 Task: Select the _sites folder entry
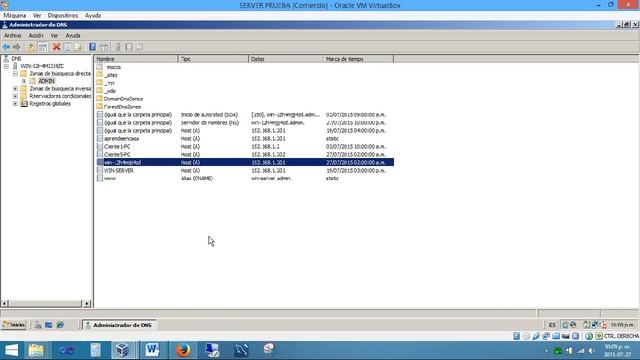(x=111, y=75)
